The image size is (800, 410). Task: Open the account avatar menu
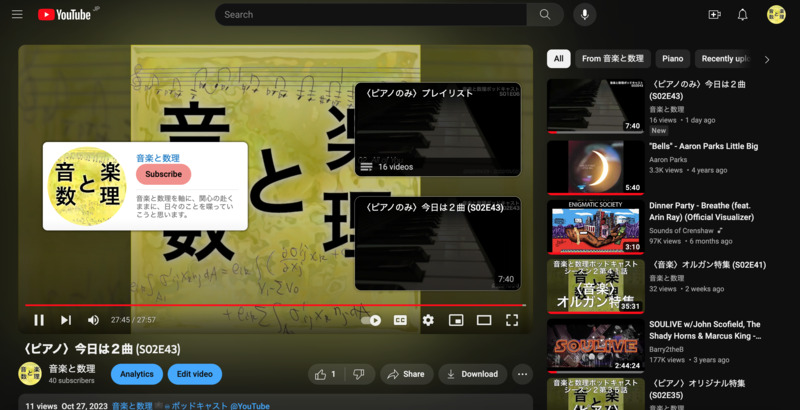(776, 15)
